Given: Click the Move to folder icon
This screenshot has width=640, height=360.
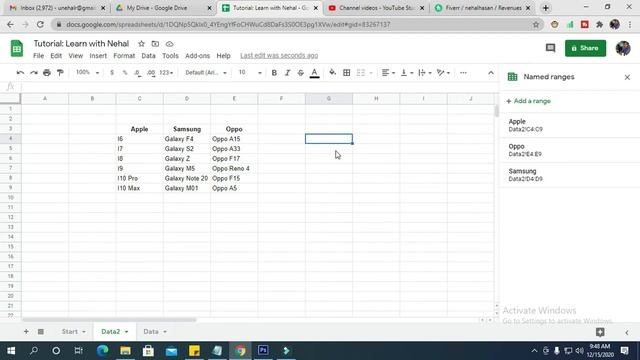Looking at the screenshot, I should pos(155,44).
